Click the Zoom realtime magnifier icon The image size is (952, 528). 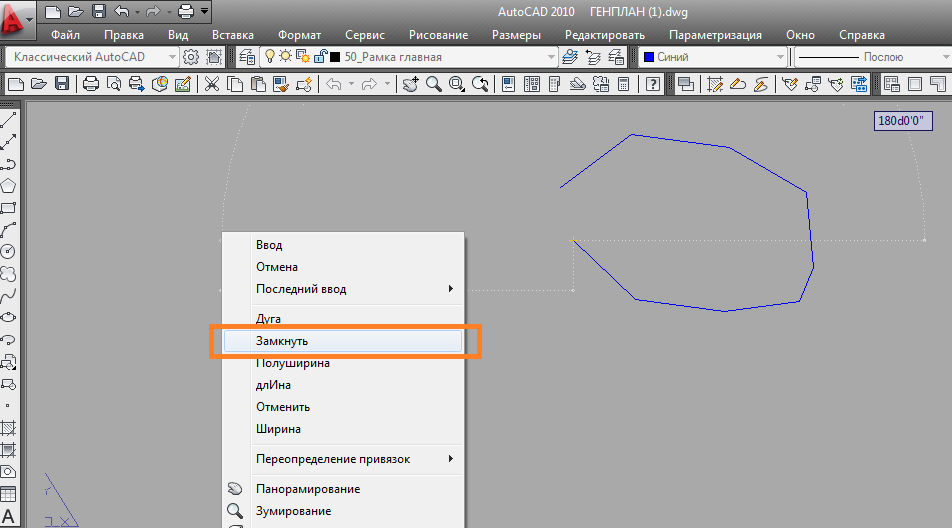pyautogui.click(x=434, y=84)
